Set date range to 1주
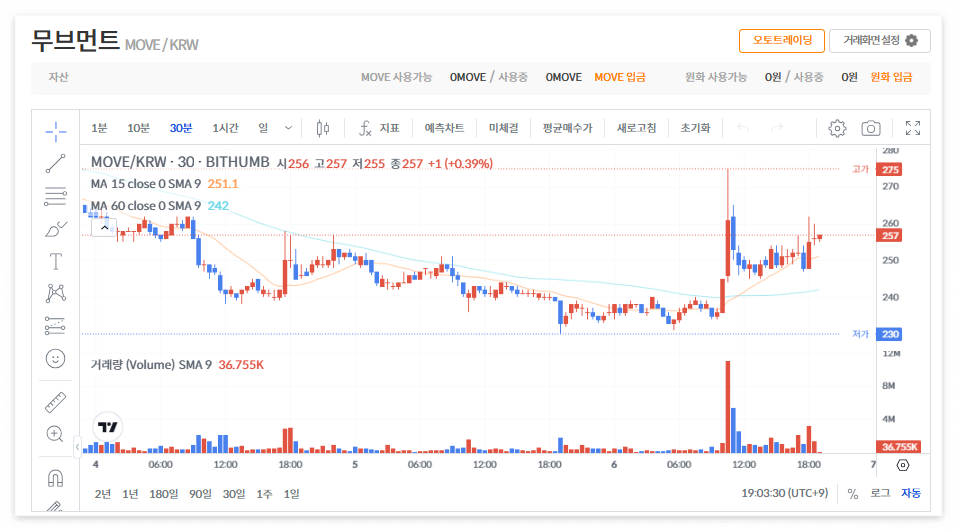The width and height of the screenshot is (957, 531). [x=264, y=494]
